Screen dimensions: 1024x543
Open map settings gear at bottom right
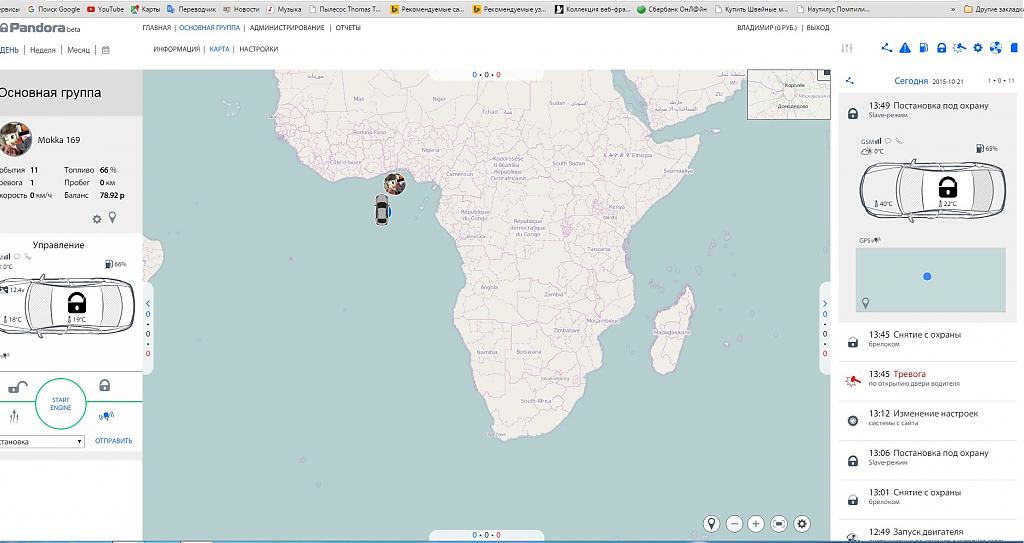[802, 524]
